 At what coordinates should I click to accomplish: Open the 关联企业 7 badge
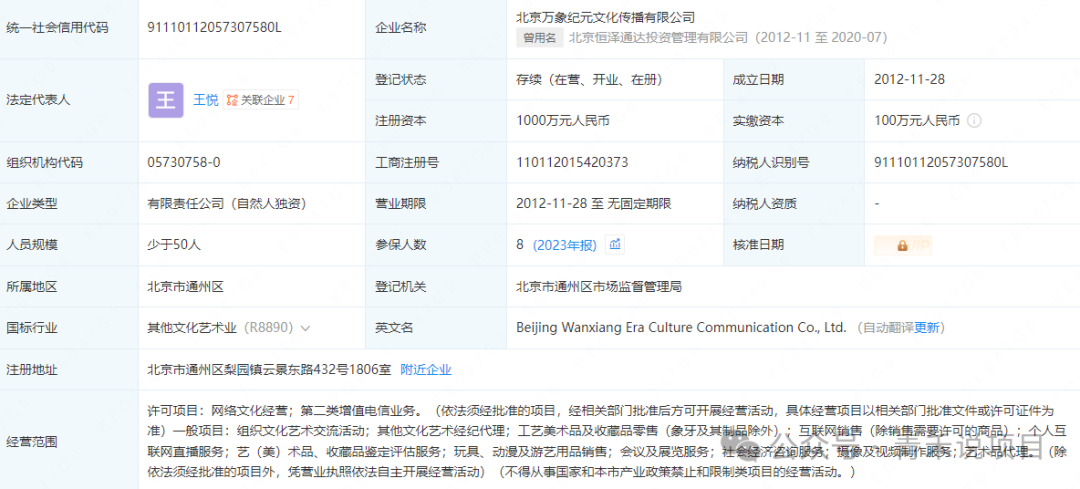pyautogui.click(x=261, y=101)
